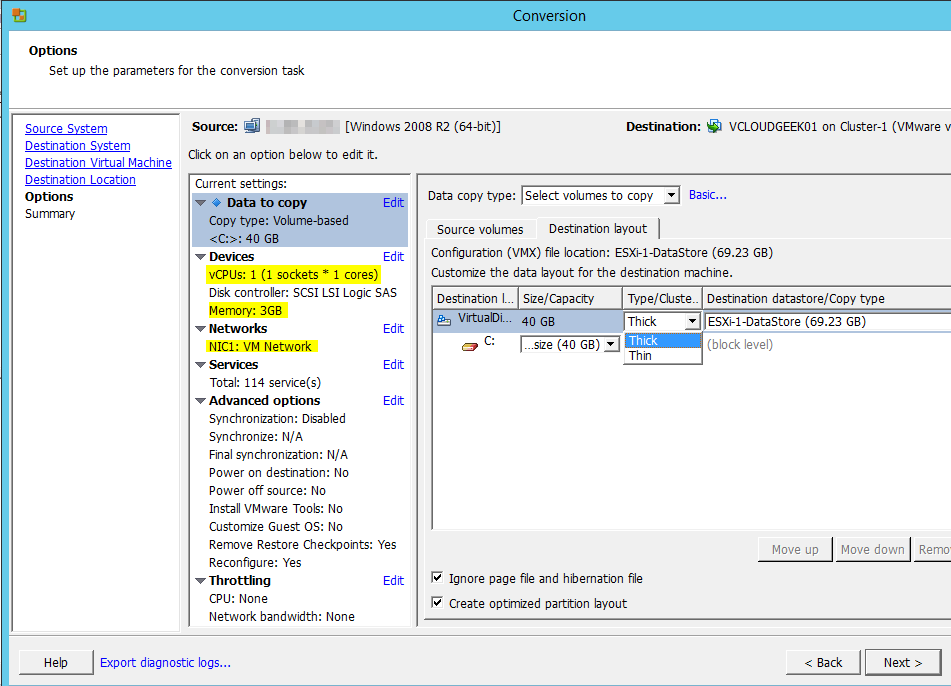The height and width of the screenshot is (686, 951).
Task: Switch to the Source volumes tab
Action: tap(480, 229)
